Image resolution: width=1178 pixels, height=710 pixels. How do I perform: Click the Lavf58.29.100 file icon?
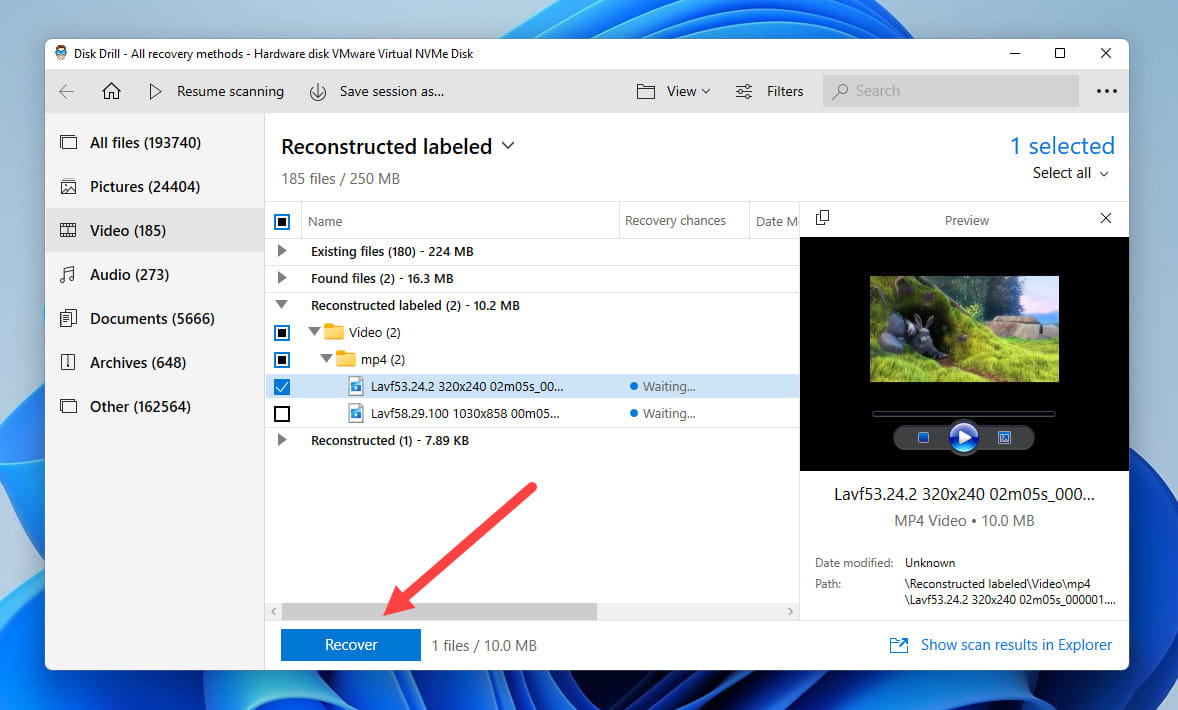pos(356,413)
